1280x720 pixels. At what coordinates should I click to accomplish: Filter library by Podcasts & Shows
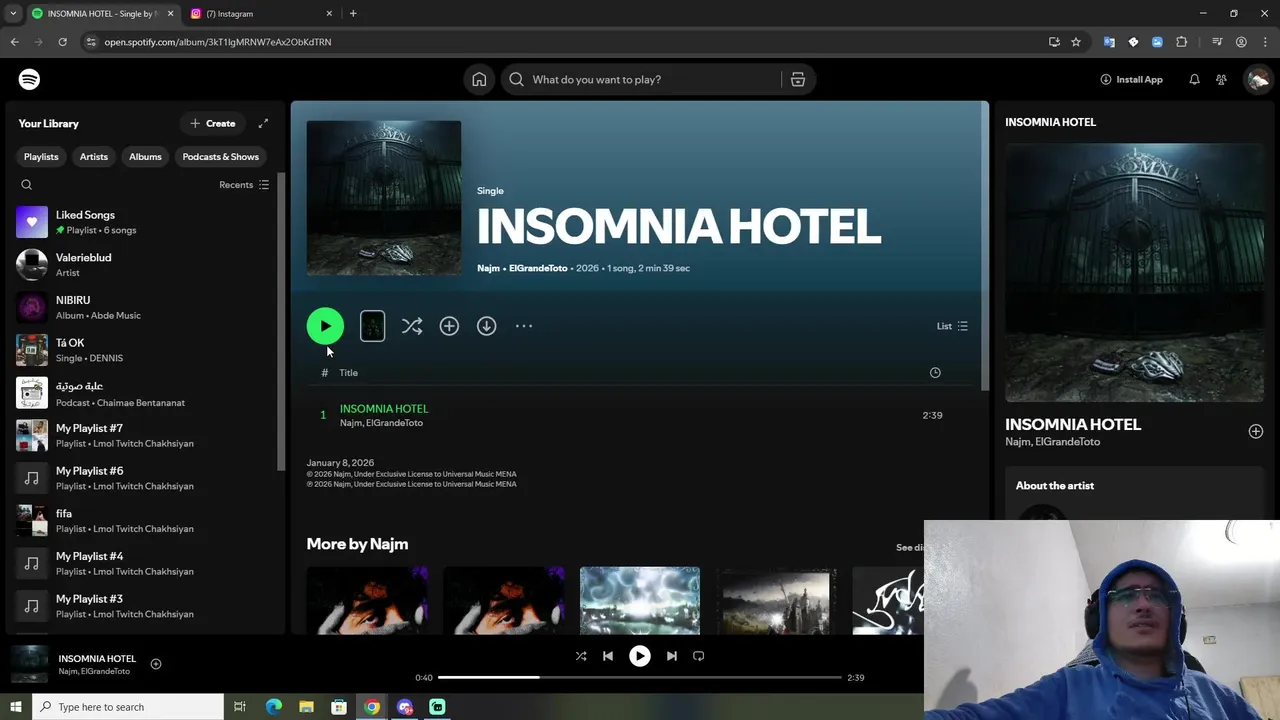[x=220, y=157]
